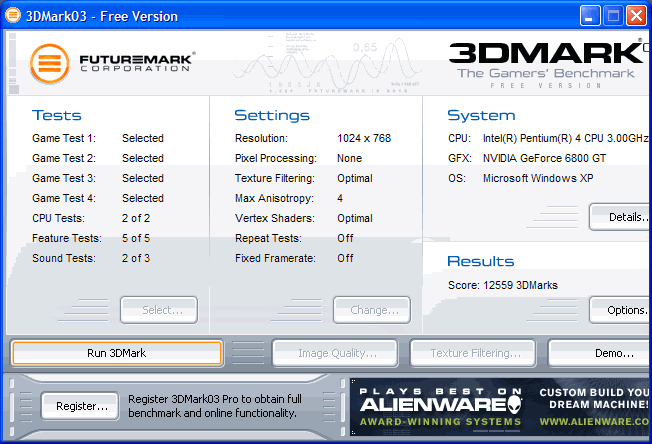Open the Select tests dialog

[159, 310]
